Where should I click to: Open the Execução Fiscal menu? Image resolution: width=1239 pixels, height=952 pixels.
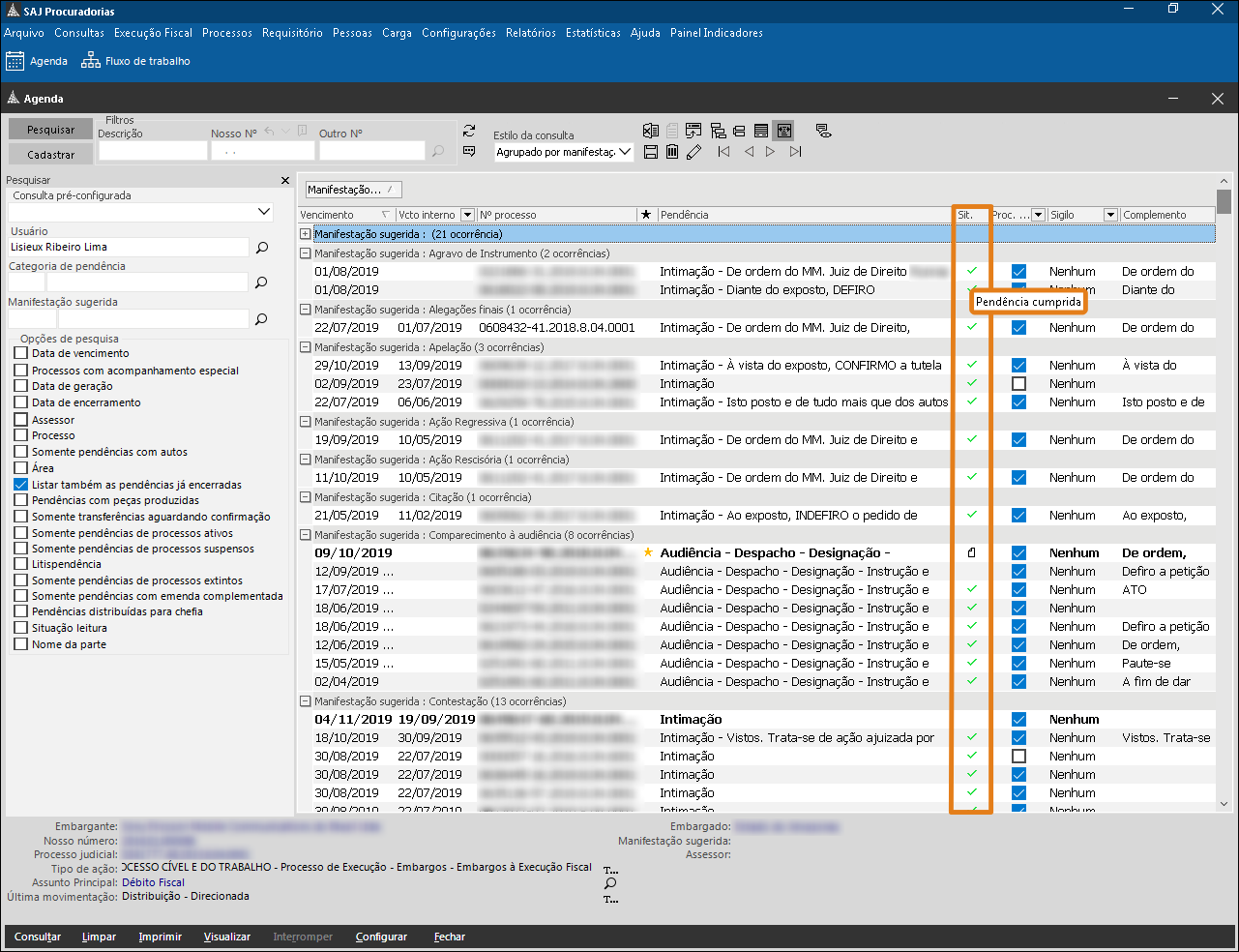coord(153,33)
